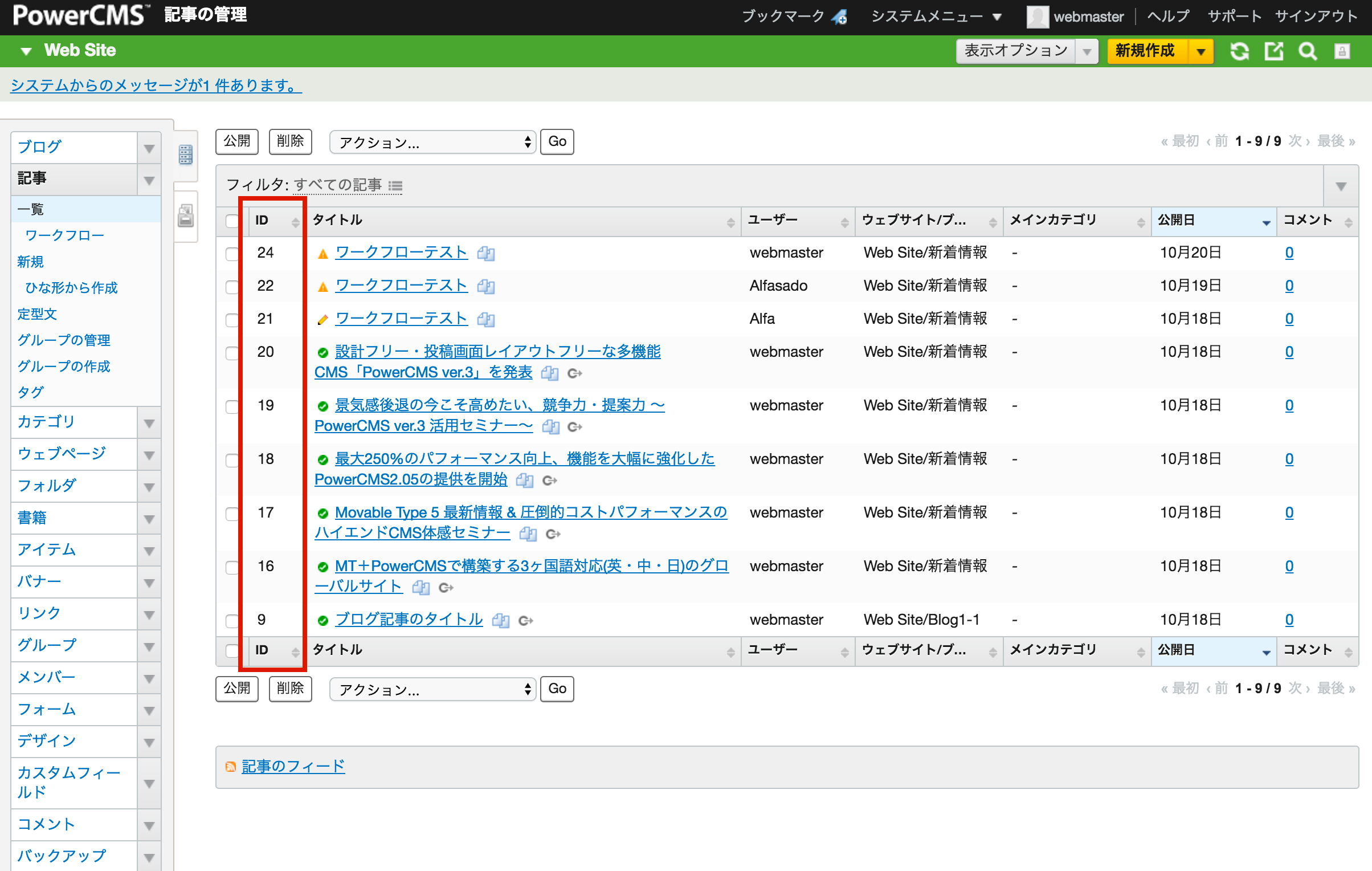Click warning status icon of entry 24

(x=323, y=254)
